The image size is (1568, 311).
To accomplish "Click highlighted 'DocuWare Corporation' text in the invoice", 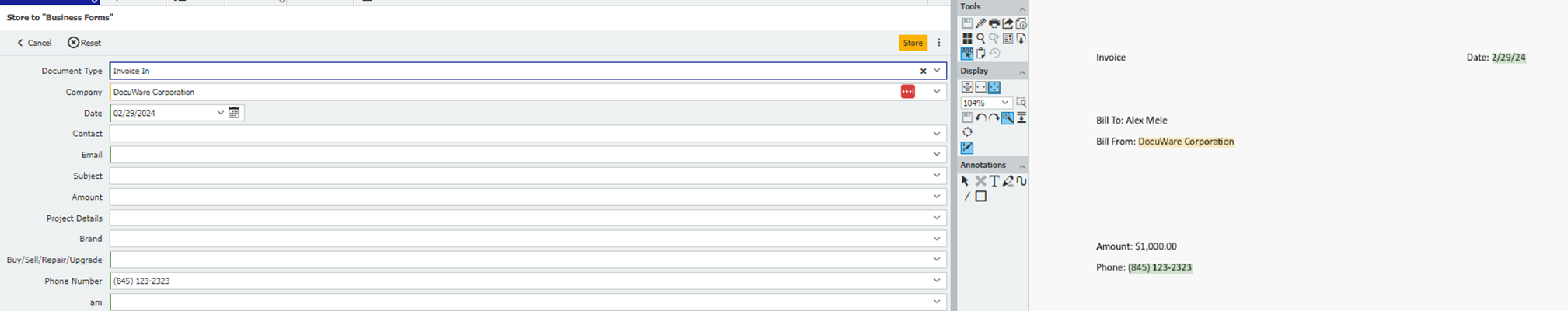I will tap(1186, 142).
